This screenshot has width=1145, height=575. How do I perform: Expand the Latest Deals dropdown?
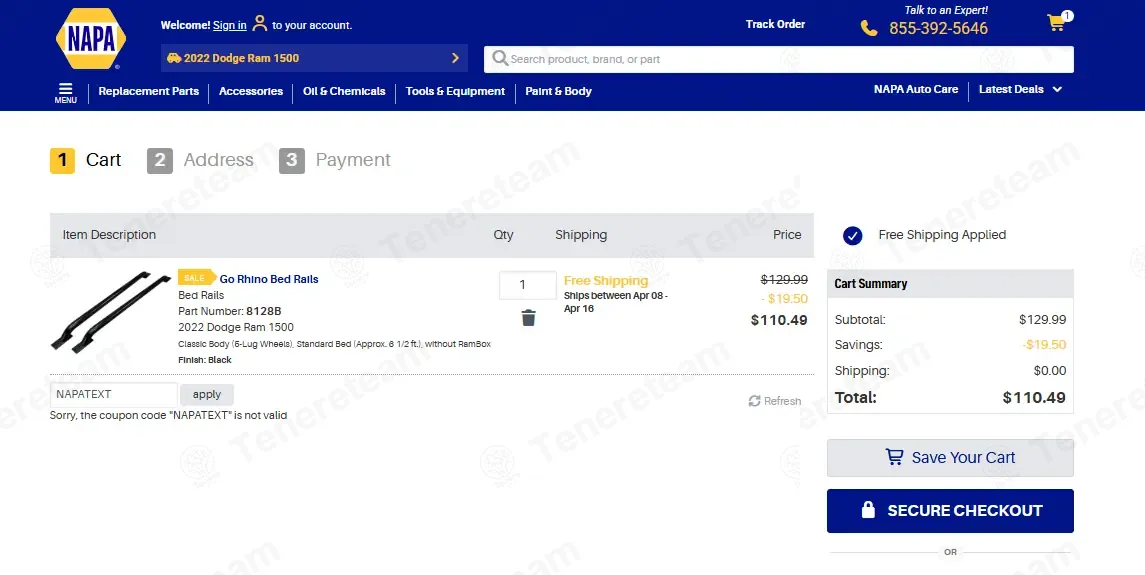1020,89
